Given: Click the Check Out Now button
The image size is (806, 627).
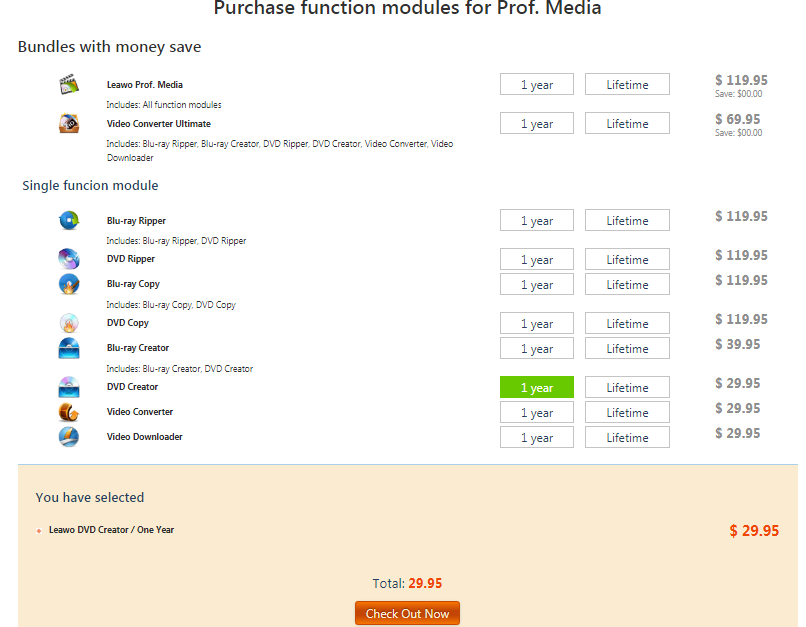Looking at the screenshot, I should (407, 613).
